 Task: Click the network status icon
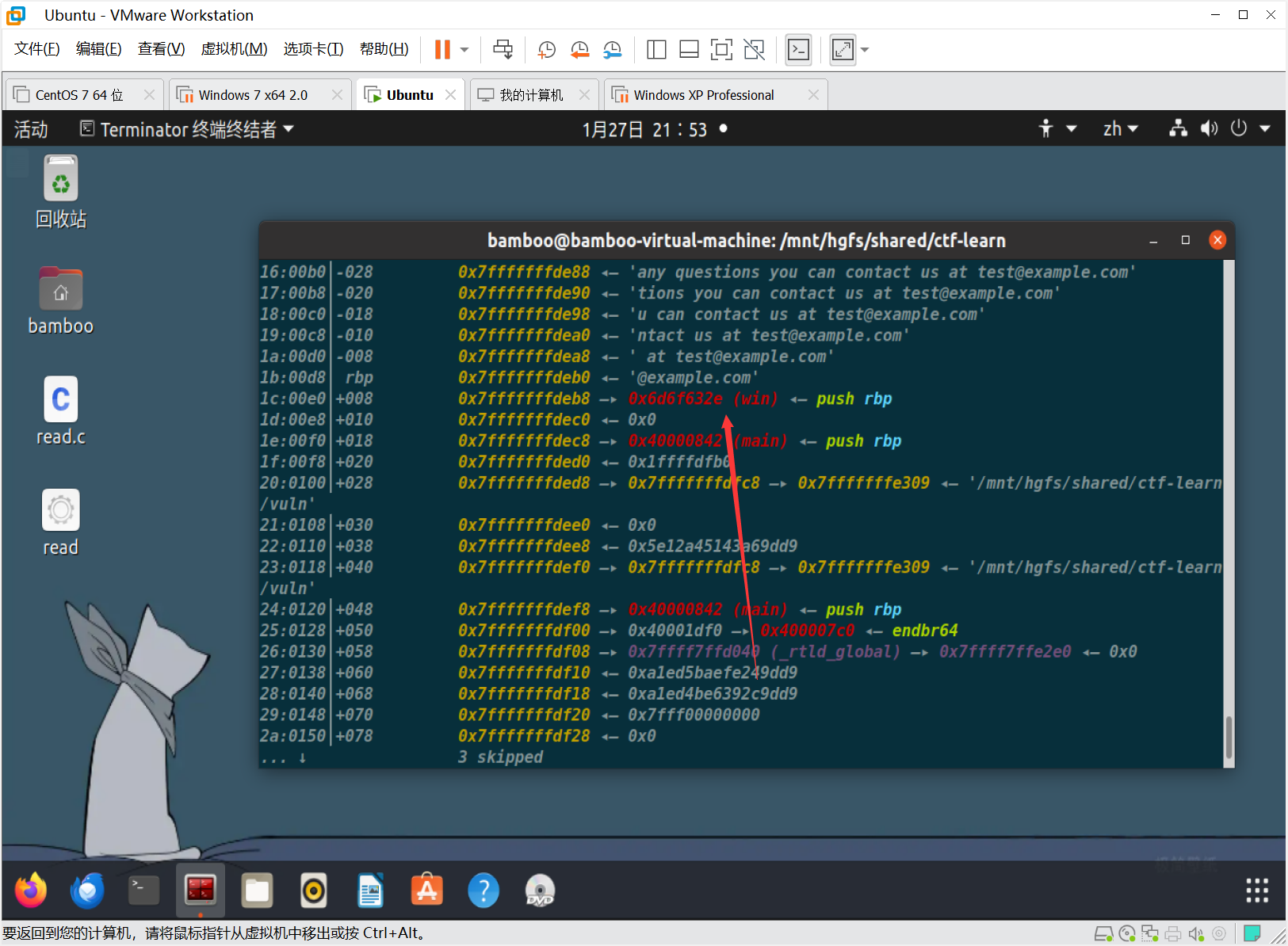point(1179,128)
